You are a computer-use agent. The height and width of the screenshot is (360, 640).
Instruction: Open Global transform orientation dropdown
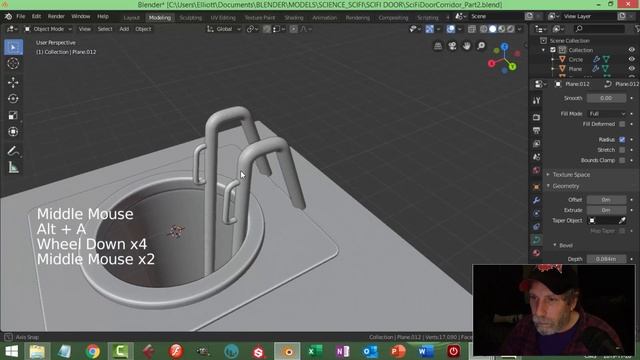click(x=224, y=29)
